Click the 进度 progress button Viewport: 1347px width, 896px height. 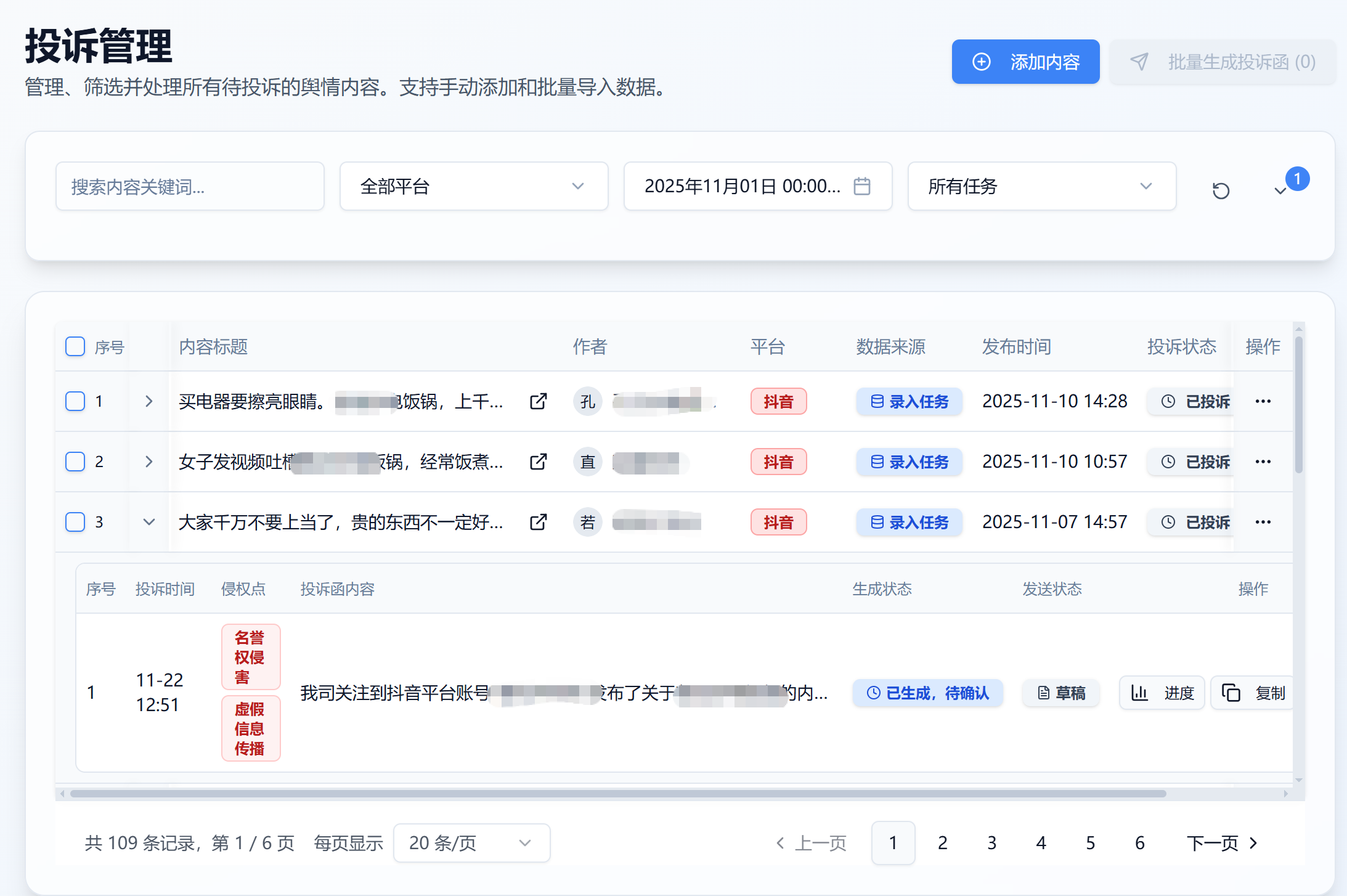coord(1162,693)
